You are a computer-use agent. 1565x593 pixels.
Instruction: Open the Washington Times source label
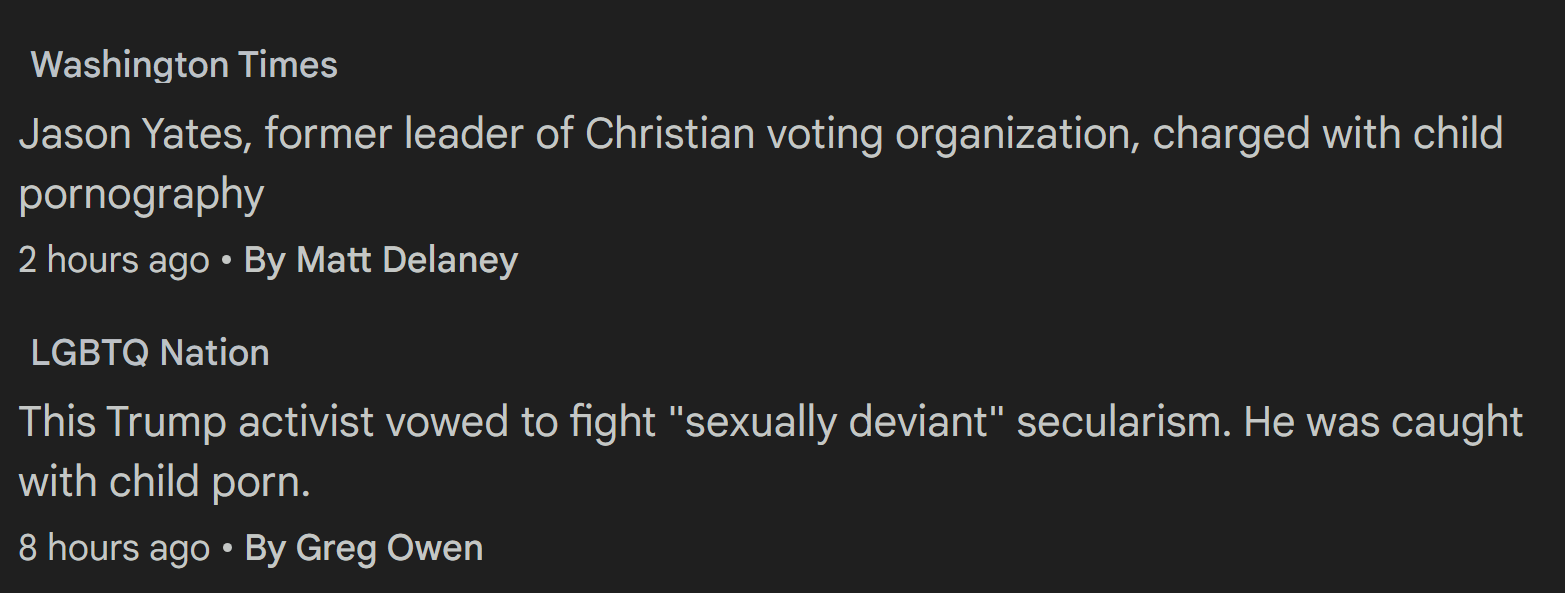[184, 65]
